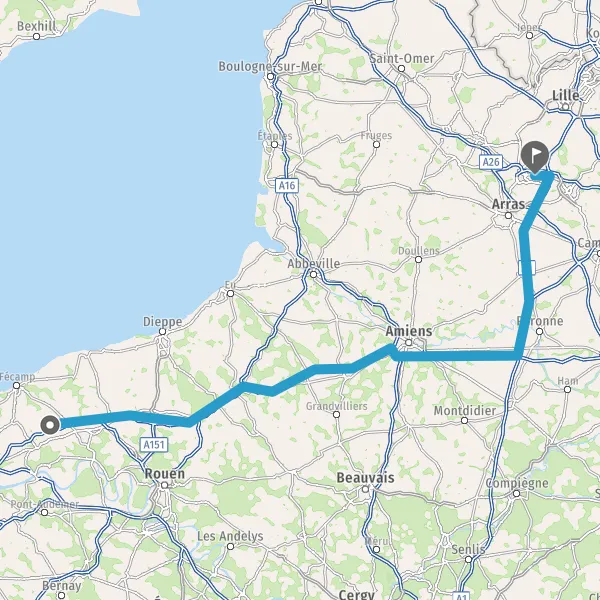
Task: Click the Beauvais city label
Action: [365, 478]
